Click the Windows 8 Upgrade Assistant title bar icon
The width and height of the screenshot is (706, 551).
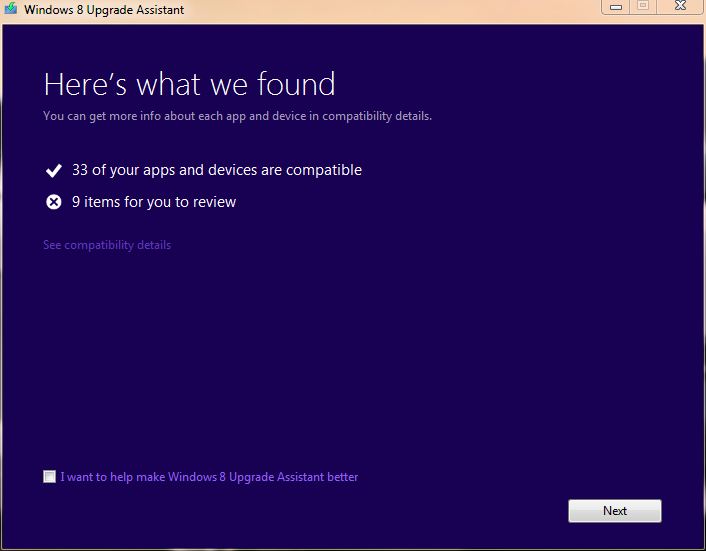coord(10,8)
